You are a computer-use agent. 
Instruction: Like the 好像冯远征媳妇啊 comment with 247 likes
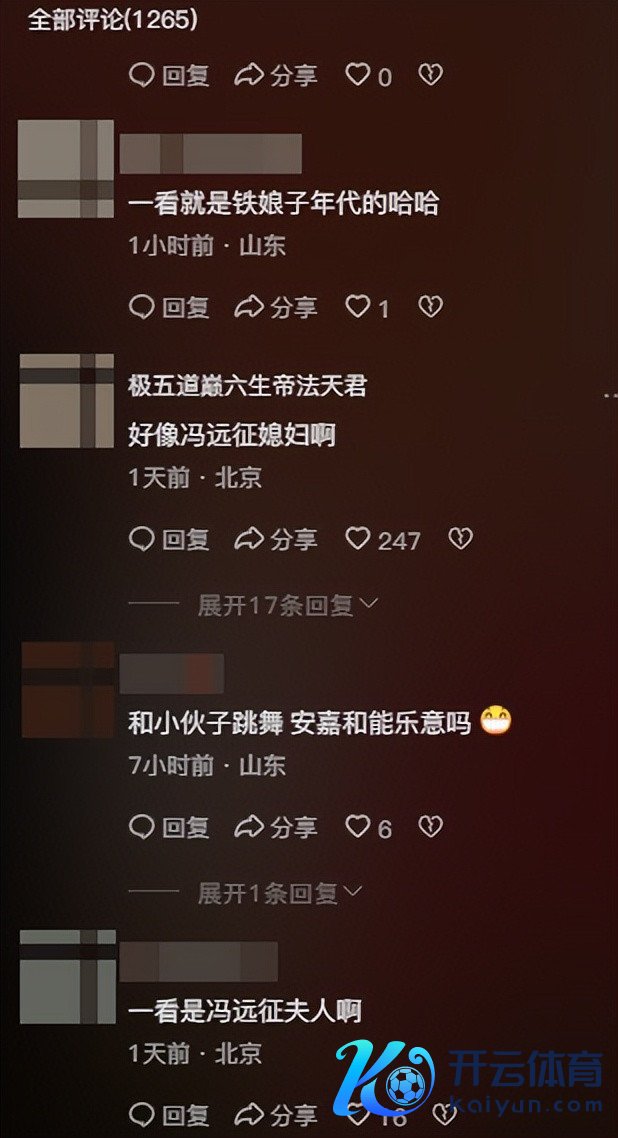click(x=382, y=539)
